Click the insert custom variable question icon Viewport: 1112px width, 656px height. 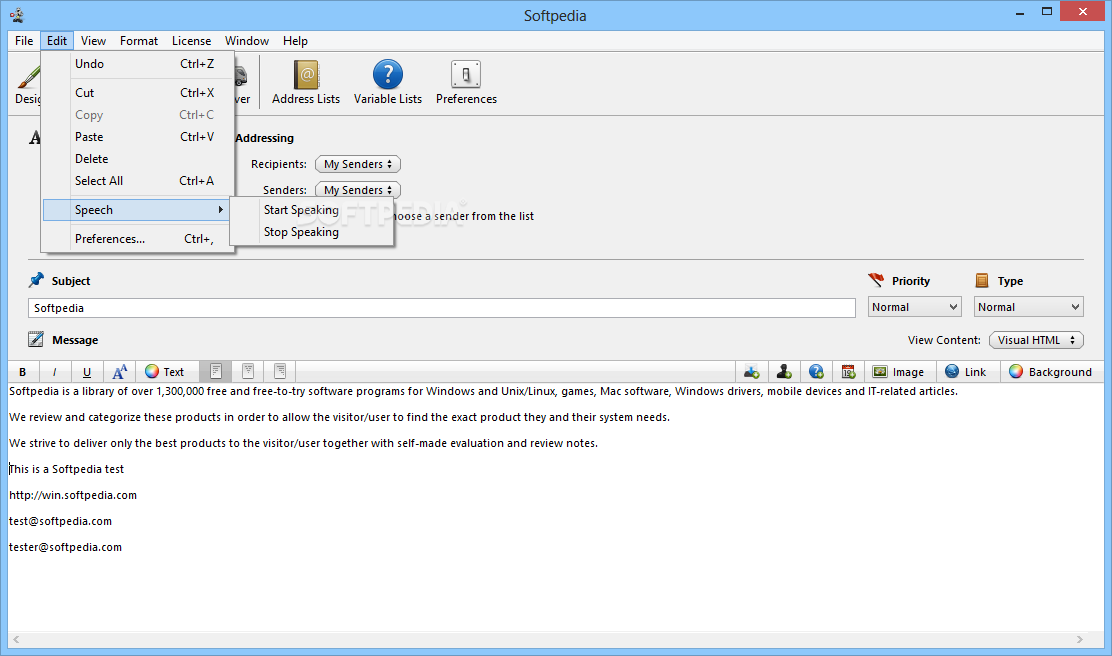[816, 372]
